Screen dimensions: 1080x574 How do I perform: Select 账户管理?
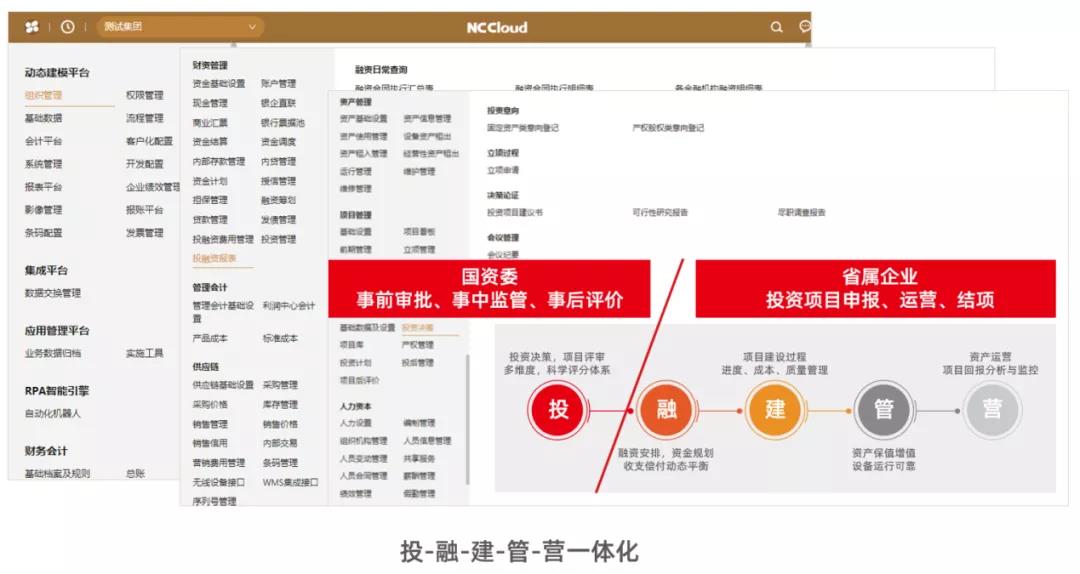click(278, 83)
